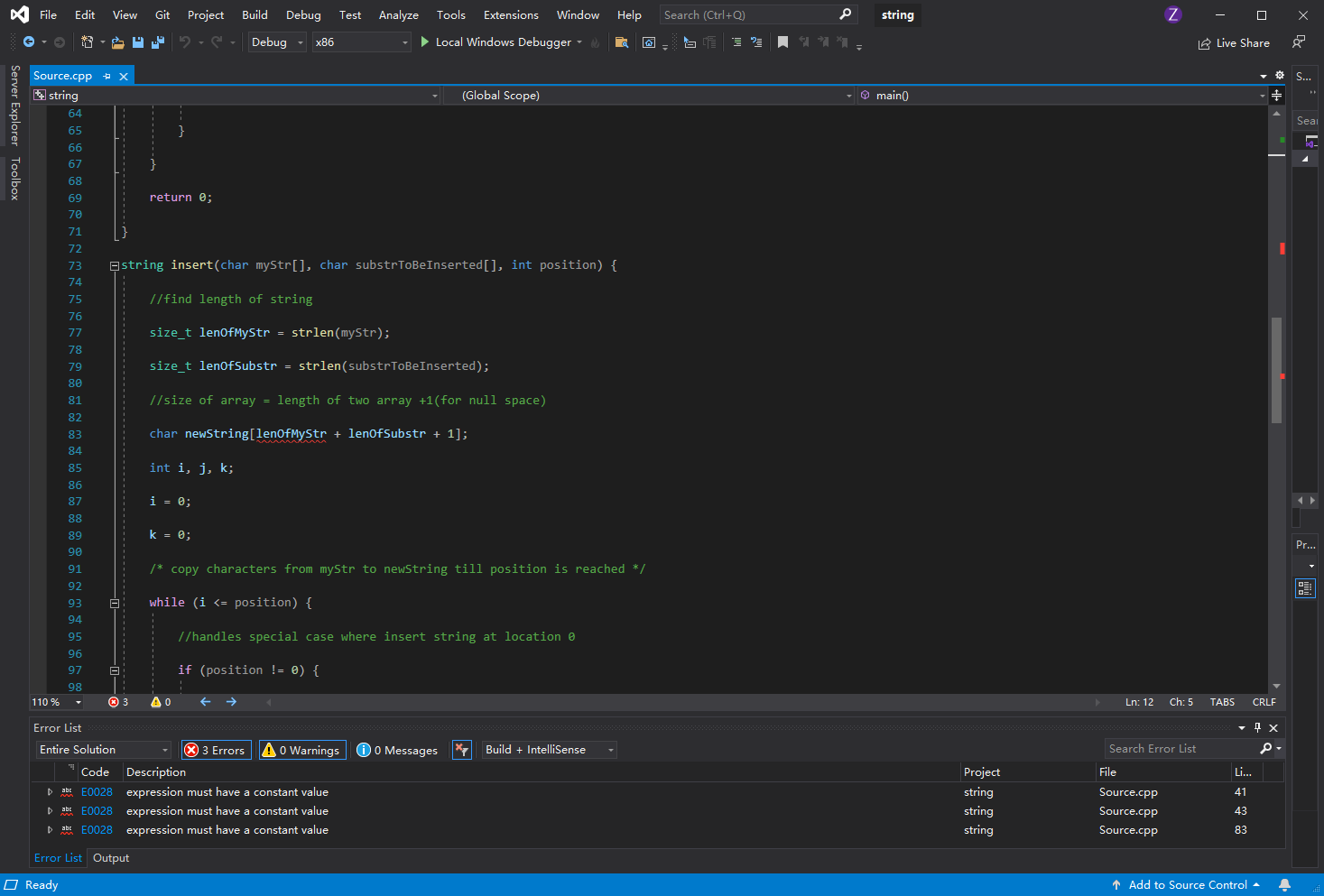Open the E0028 code link for line 83
The image size is (1324, 896).
(x=97, y=830)
